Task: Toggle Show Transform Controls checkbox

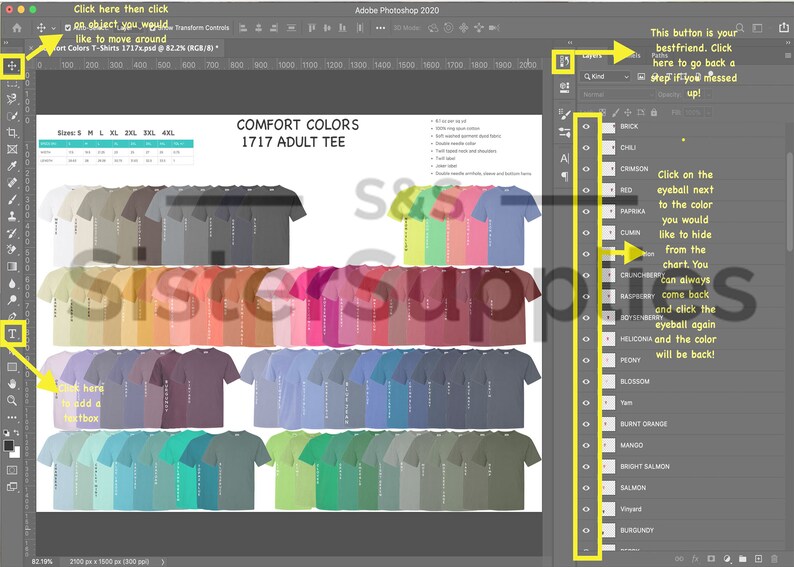Action: pyautogui.click(x=152, y=28)
